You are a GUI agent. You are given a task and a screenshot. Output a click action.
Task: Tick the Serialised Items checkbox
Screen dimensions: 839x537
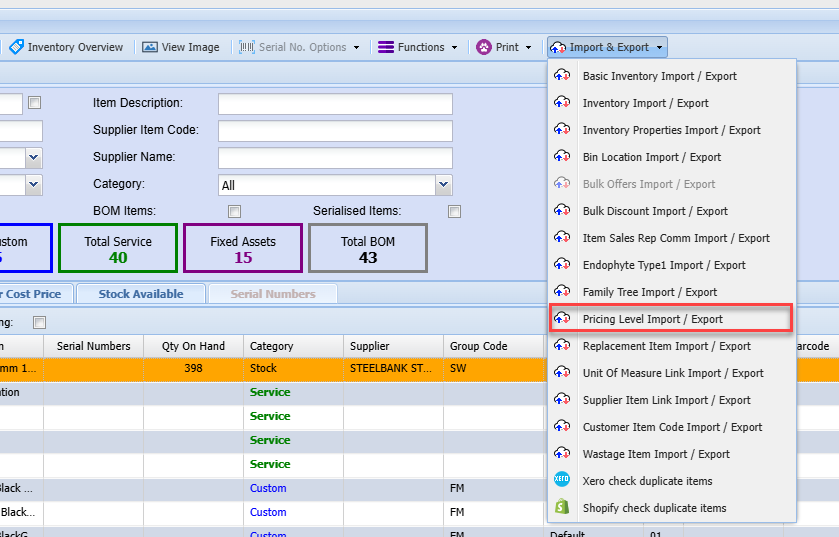[455, 211]
